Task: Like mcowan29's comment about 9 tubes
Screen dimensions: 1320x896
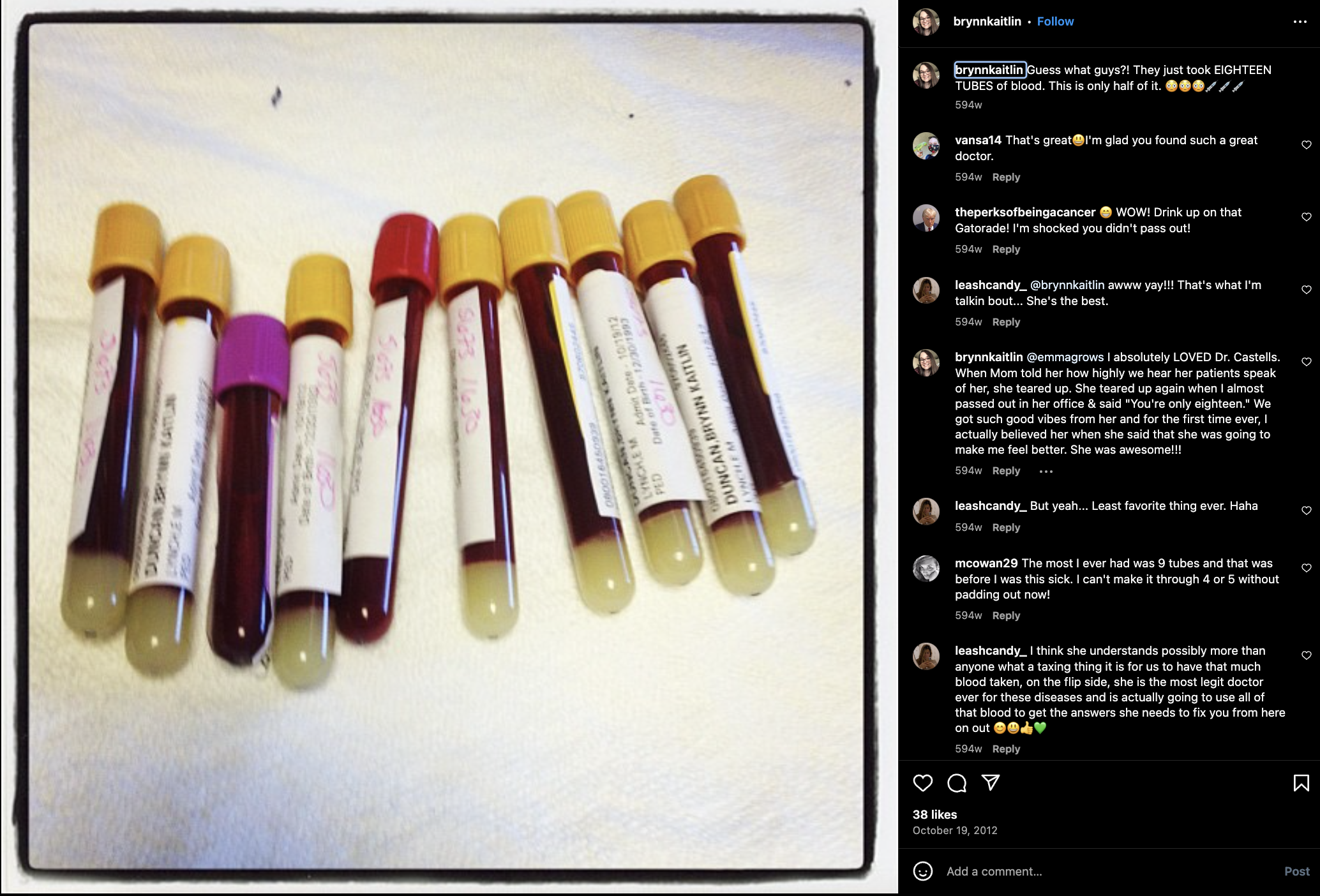Action: coord(1307,568)
